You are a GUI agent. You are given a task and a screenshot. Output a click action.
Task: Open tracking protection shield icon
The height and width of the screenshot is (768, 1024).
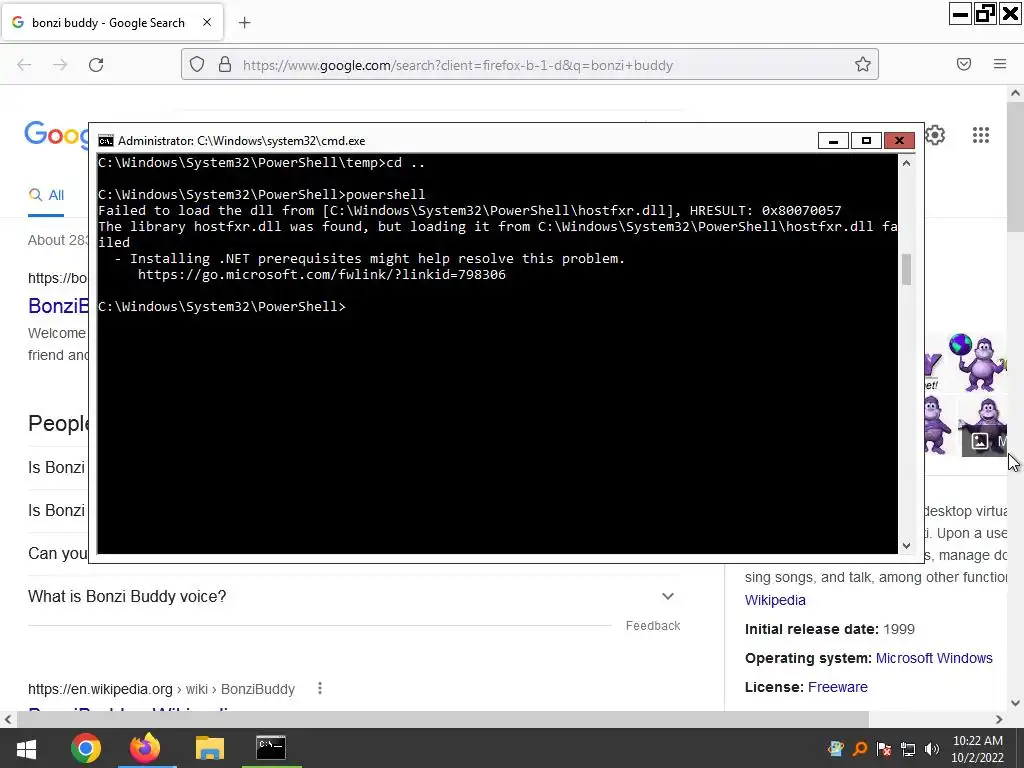[x=197, y=65]
